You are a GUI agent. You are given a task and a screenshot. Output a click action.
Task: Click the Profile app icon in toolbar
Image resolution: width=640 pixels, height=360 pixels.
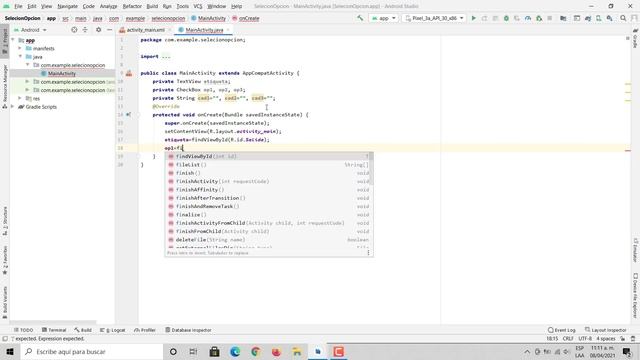point(528,18)
